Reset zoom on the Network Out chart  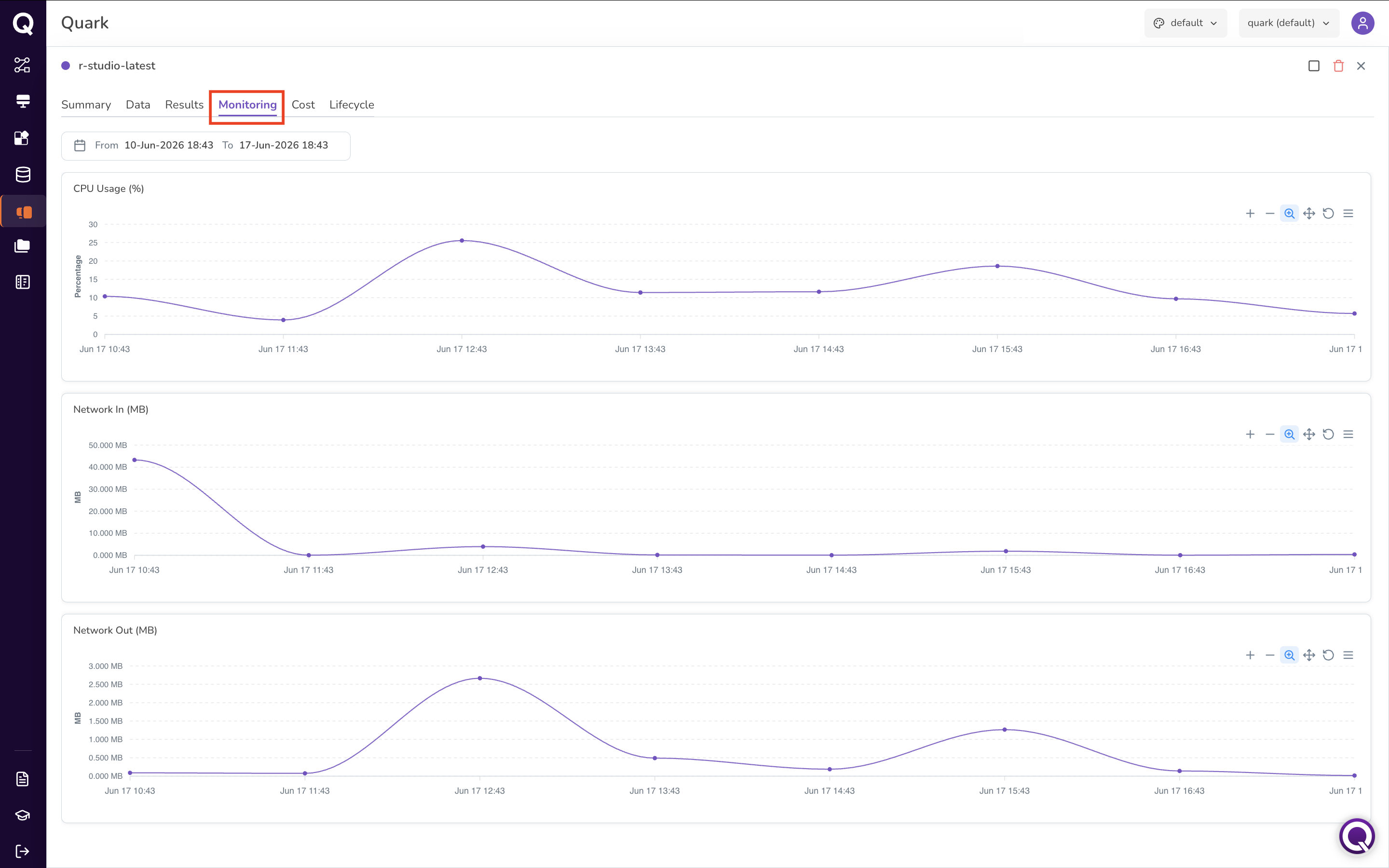click(x=1328, y=655)
